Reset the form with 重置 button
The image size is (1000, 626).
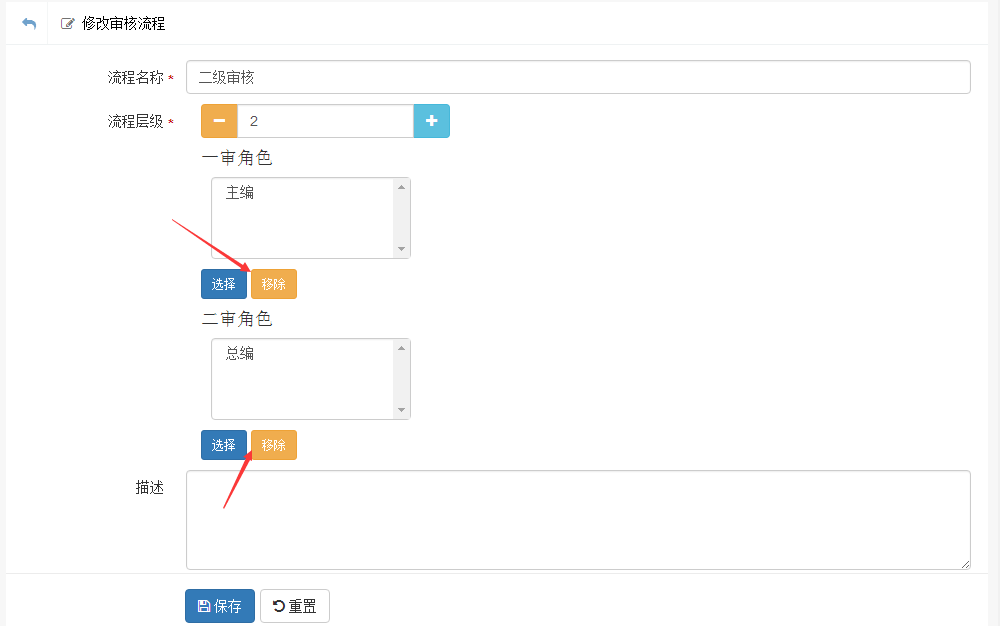(x=295, y=606)
